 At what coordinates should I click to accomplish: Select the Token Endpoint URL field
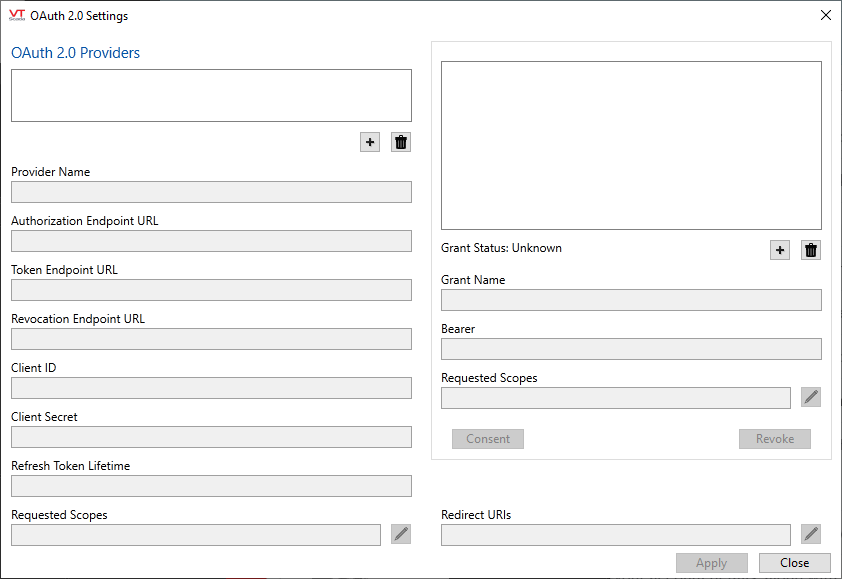click(211, 290)
